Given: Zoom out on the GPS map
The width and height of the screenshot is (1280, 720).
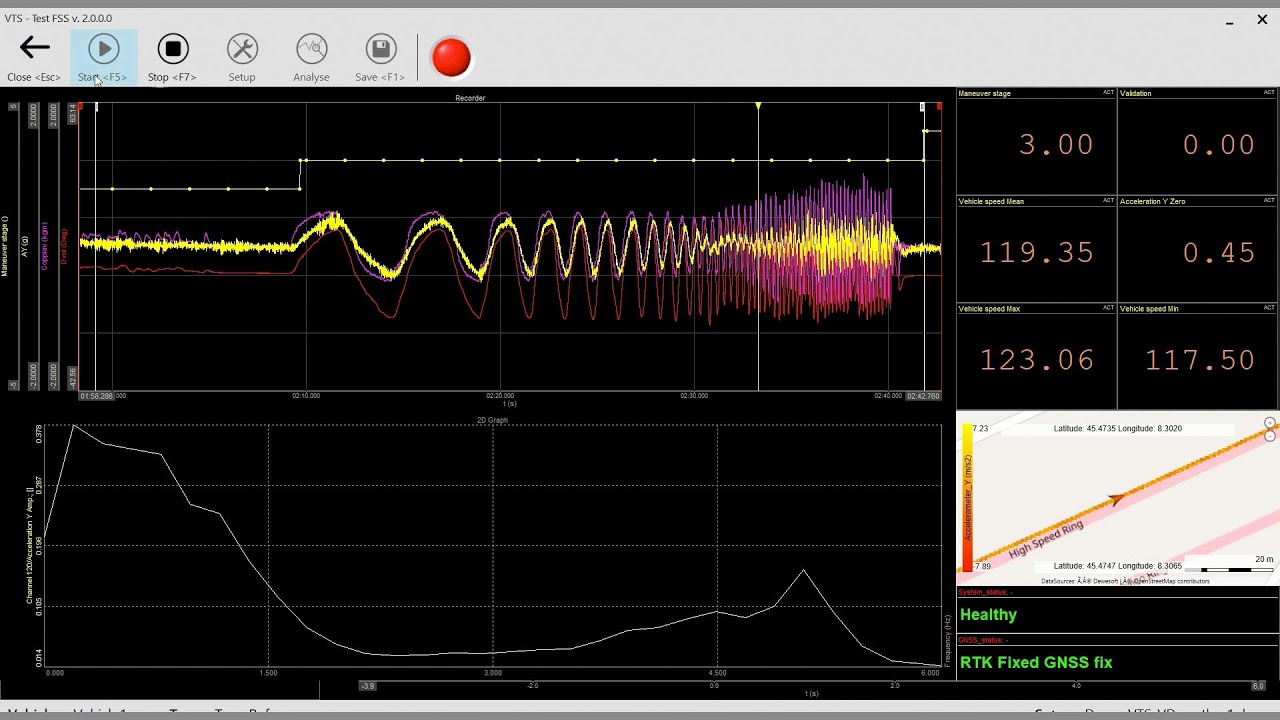Looking at the screenshot, I should click(1270, 436).
